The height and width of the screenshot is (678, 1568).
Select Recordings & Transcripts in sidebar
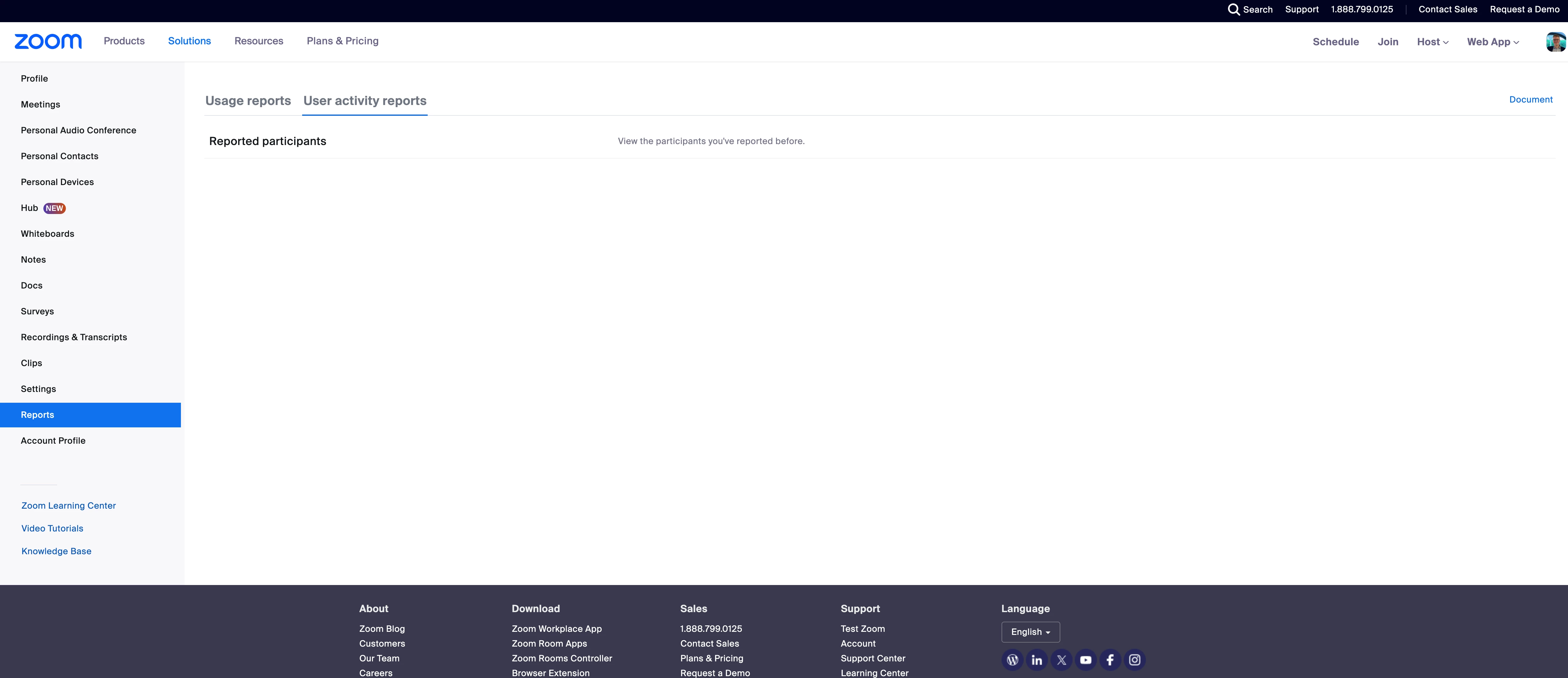(74, 337)
